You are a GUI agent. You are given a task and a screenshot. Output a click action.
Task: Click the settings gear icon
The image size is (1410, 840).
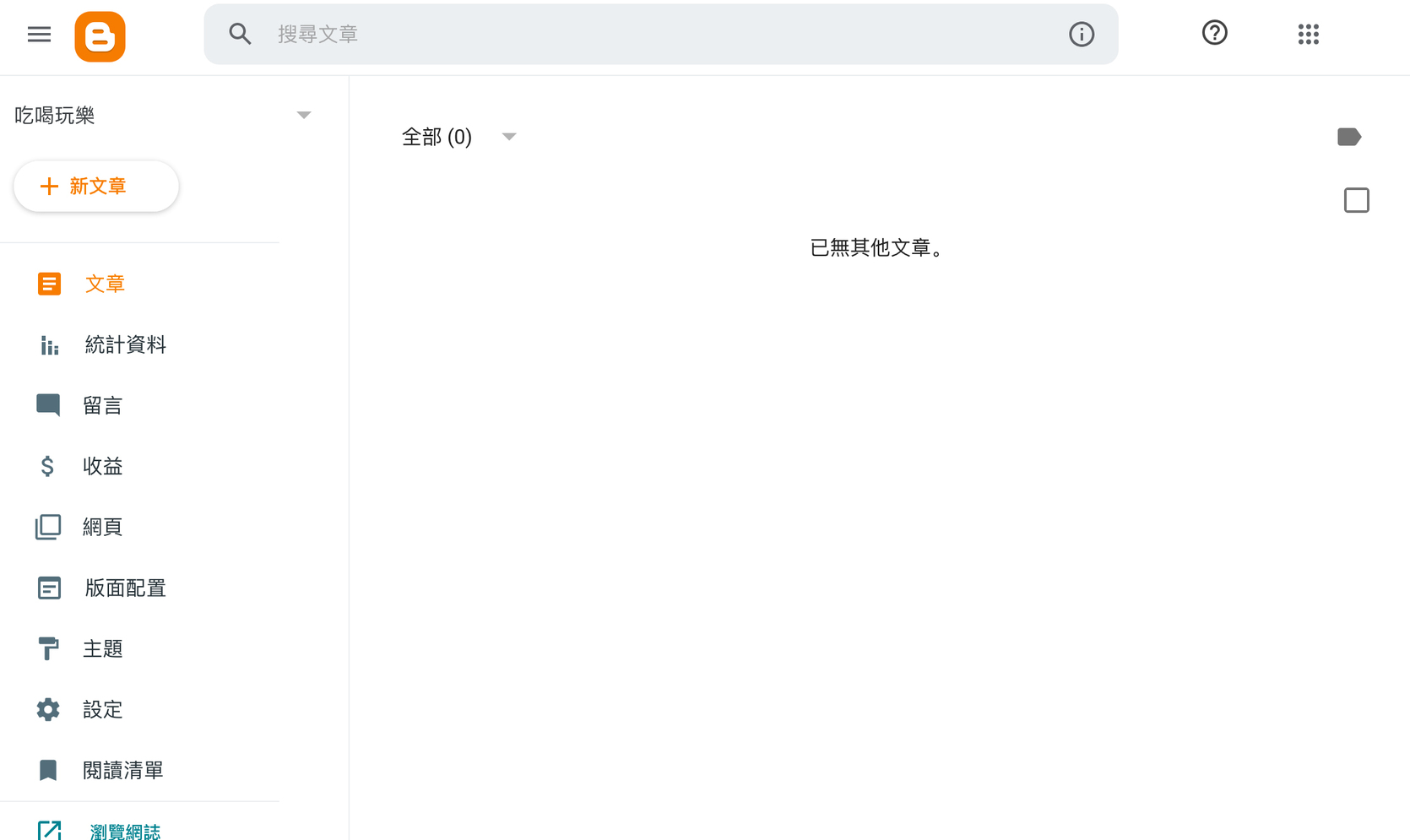pyautogui.click(x=48, y=709)
